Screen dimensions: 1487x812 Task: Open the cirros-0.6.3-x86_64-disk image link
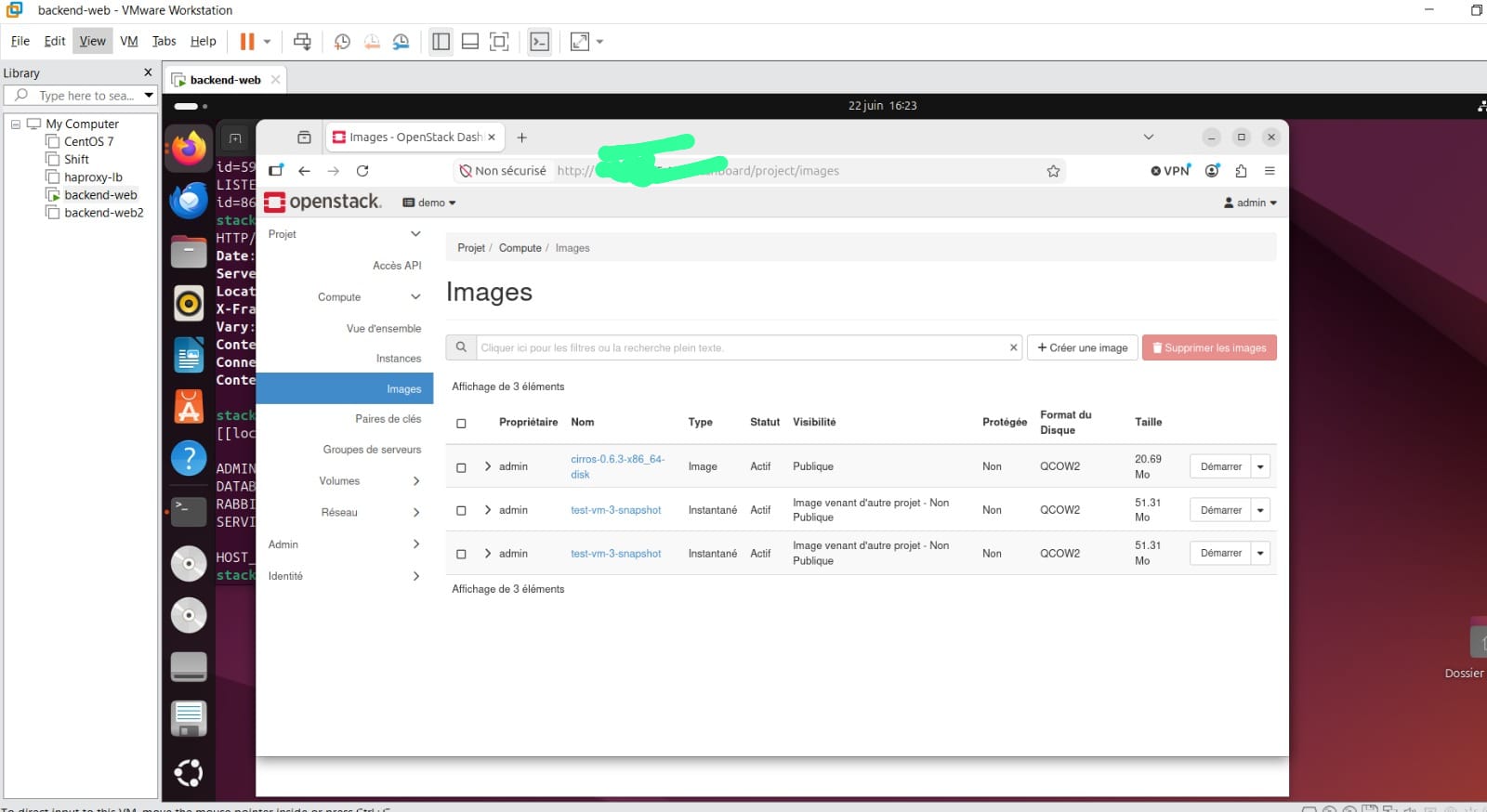pyautogui.click(x=617, y=466)
